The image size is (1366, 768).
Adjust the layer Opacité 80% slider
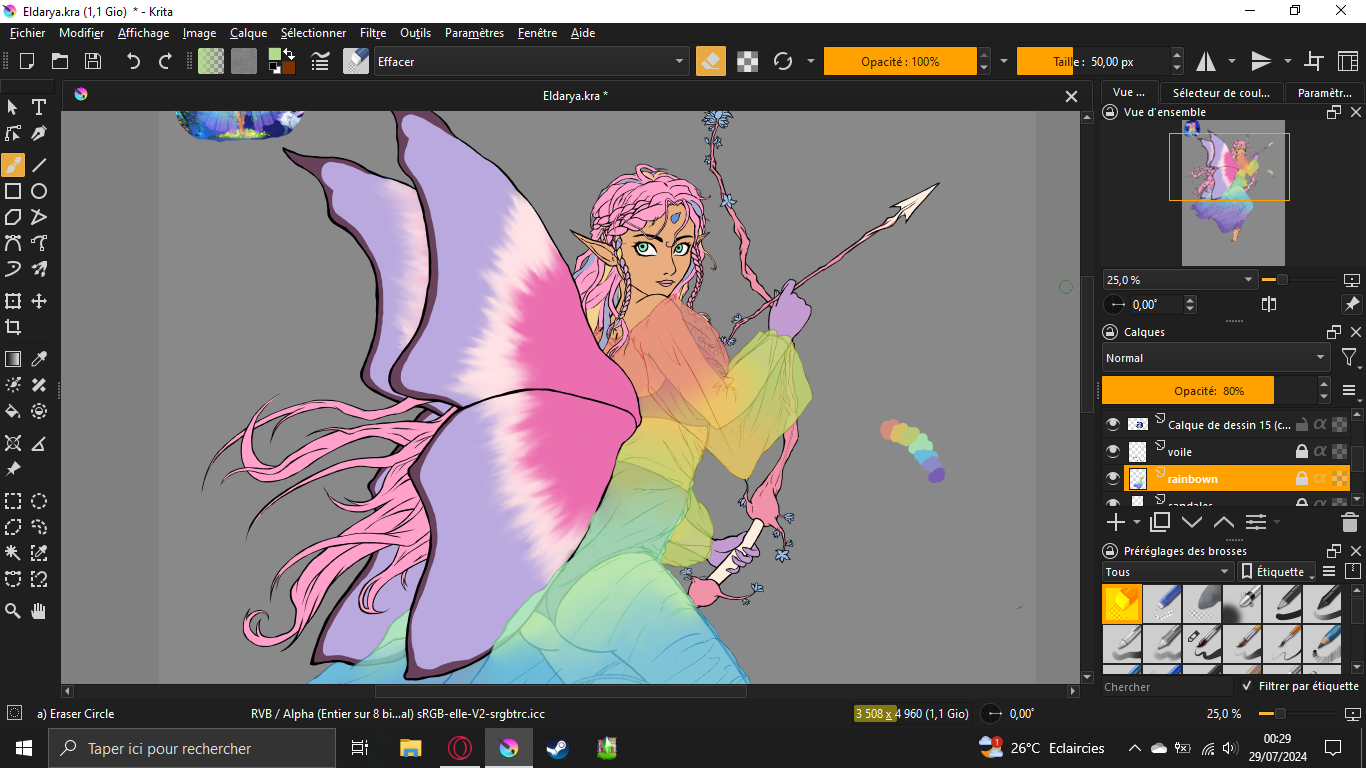(1209, 390)
